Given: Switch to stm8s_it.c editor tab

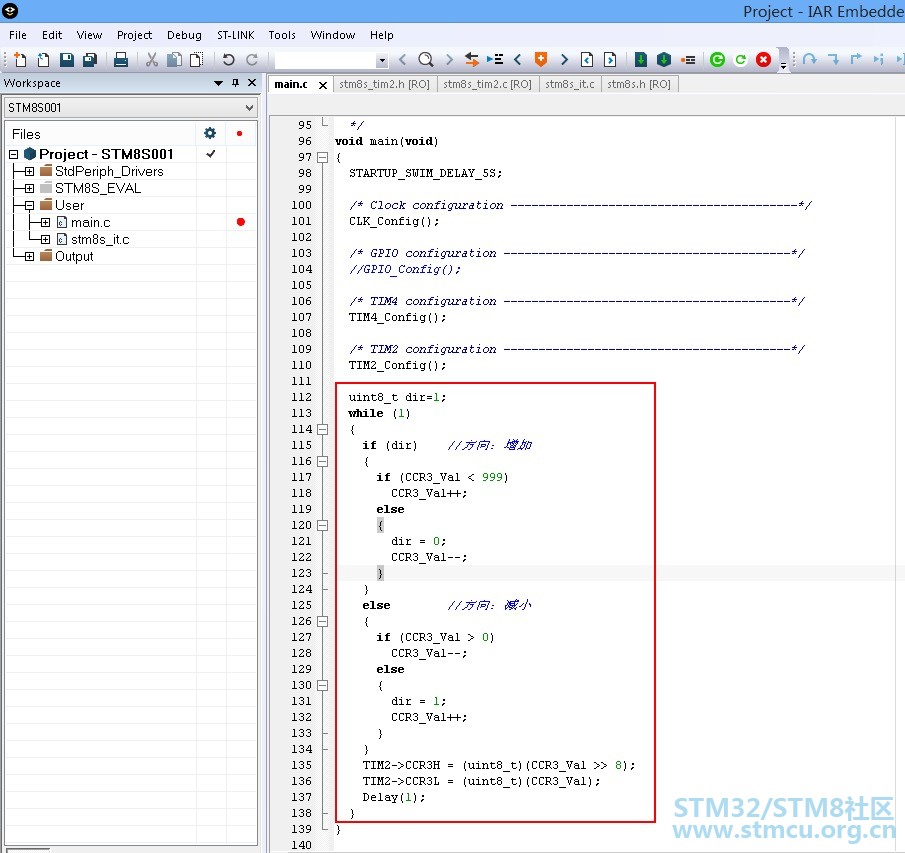Looking at the screenshot, I should point(570,84).
